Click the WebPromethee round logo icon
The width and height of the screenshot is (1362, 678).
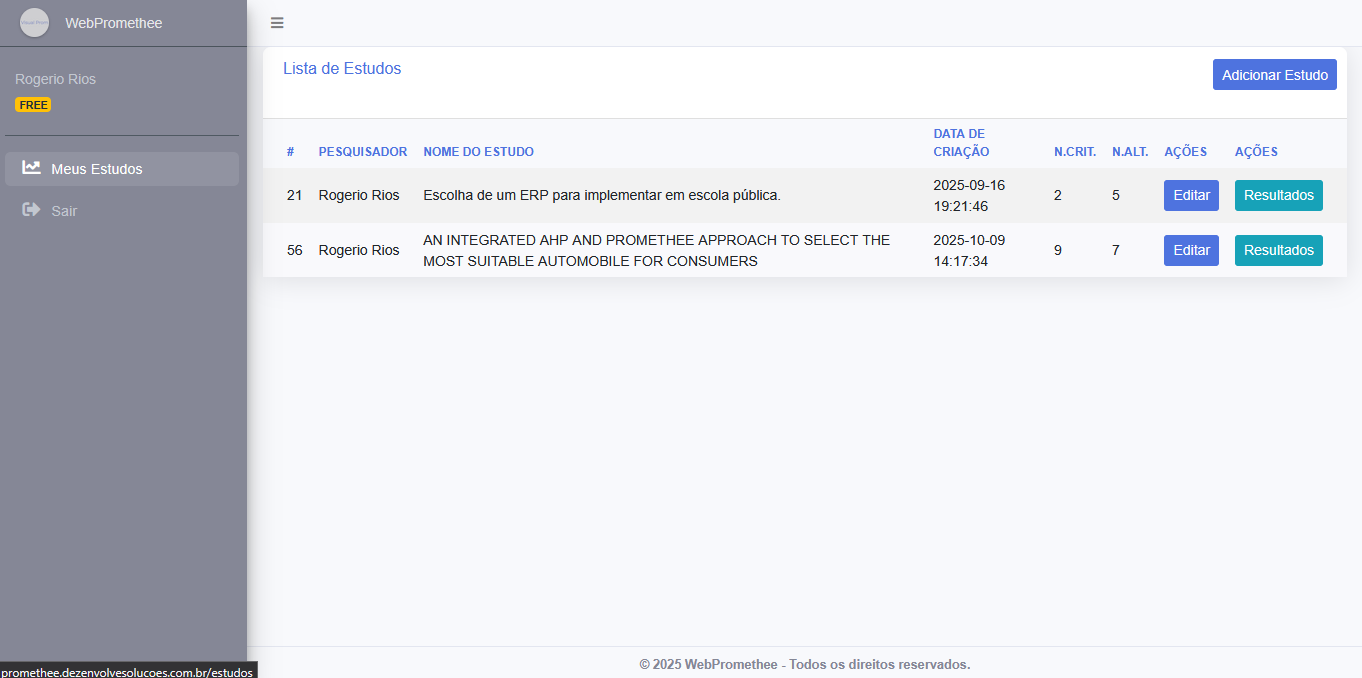34,23
